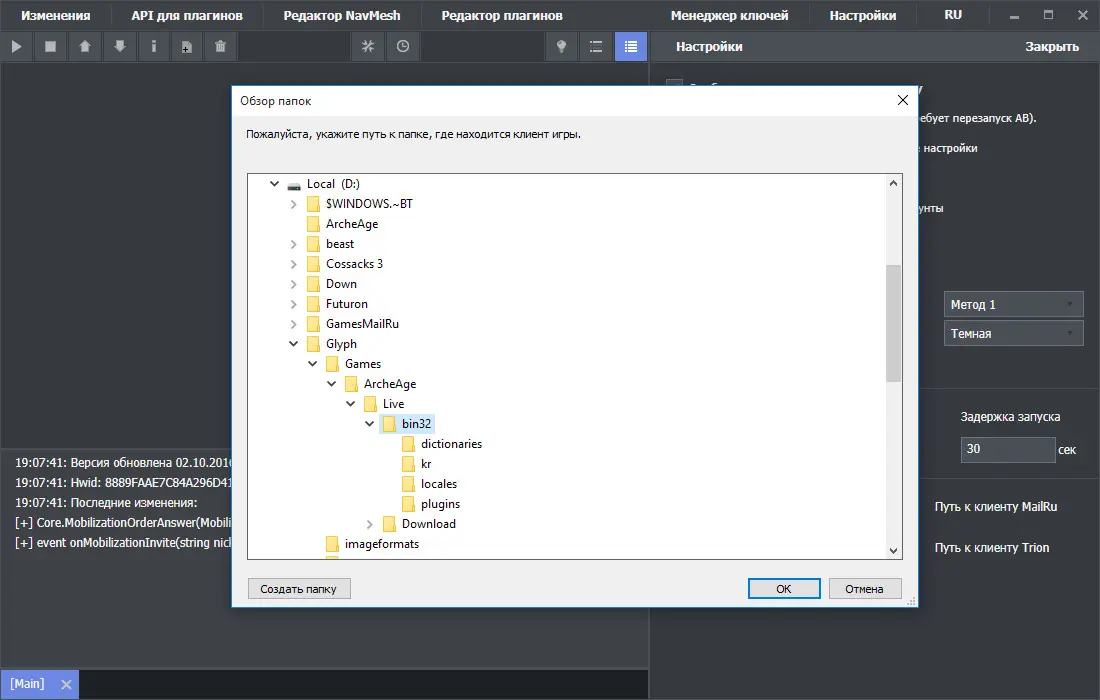This screenshot has width=1100, height=700.
Task: Switch to the compact list view button
Action: [x=596, y=46]
